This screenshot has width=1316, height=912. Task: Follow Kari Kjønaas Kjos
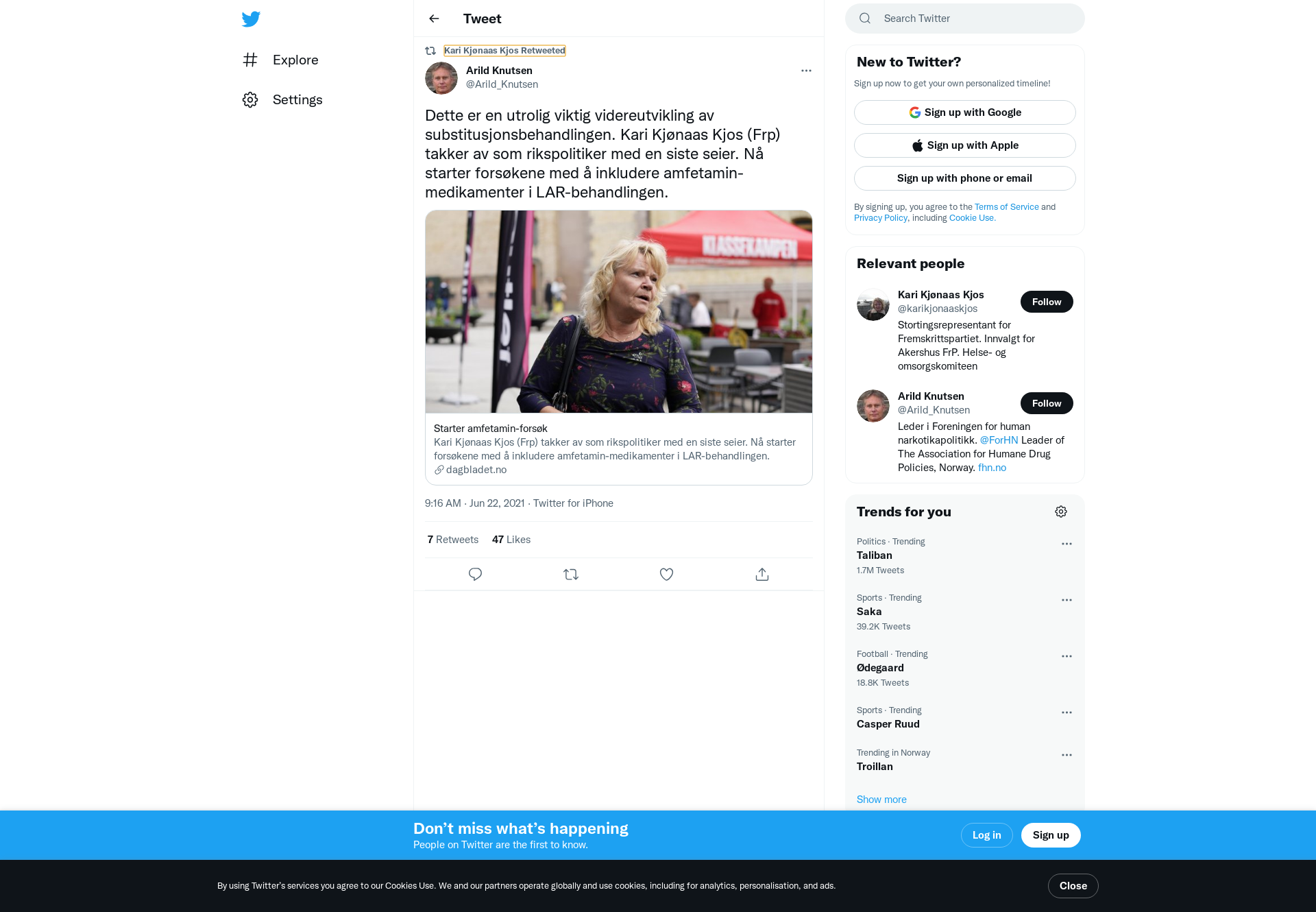tap(1047, 302)
